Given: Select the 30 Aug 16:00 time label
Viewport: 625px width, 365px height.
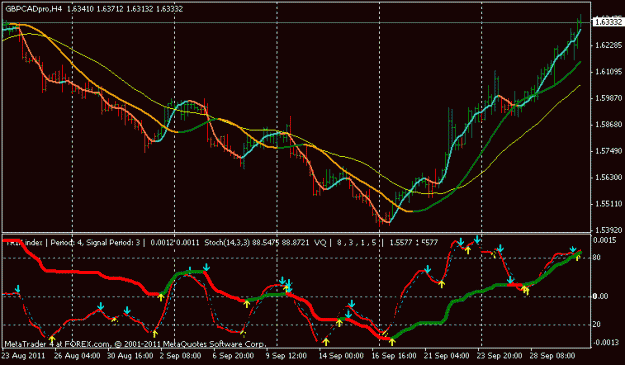Looking at the screenshot, I should [130, 355].
